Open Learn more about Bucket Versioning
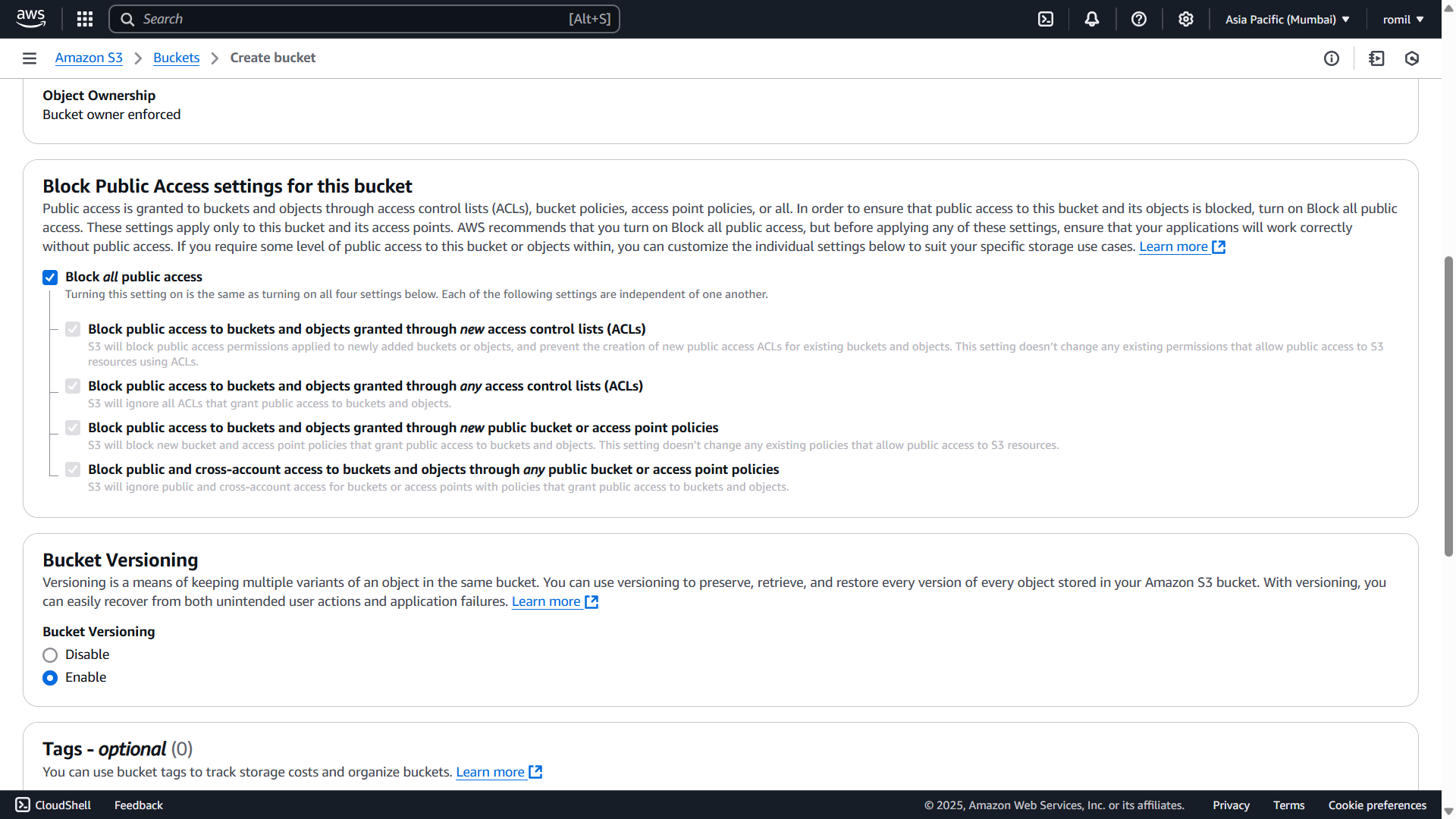The image size is (1456, 819). pyautogui.click(x=546, y=601)
